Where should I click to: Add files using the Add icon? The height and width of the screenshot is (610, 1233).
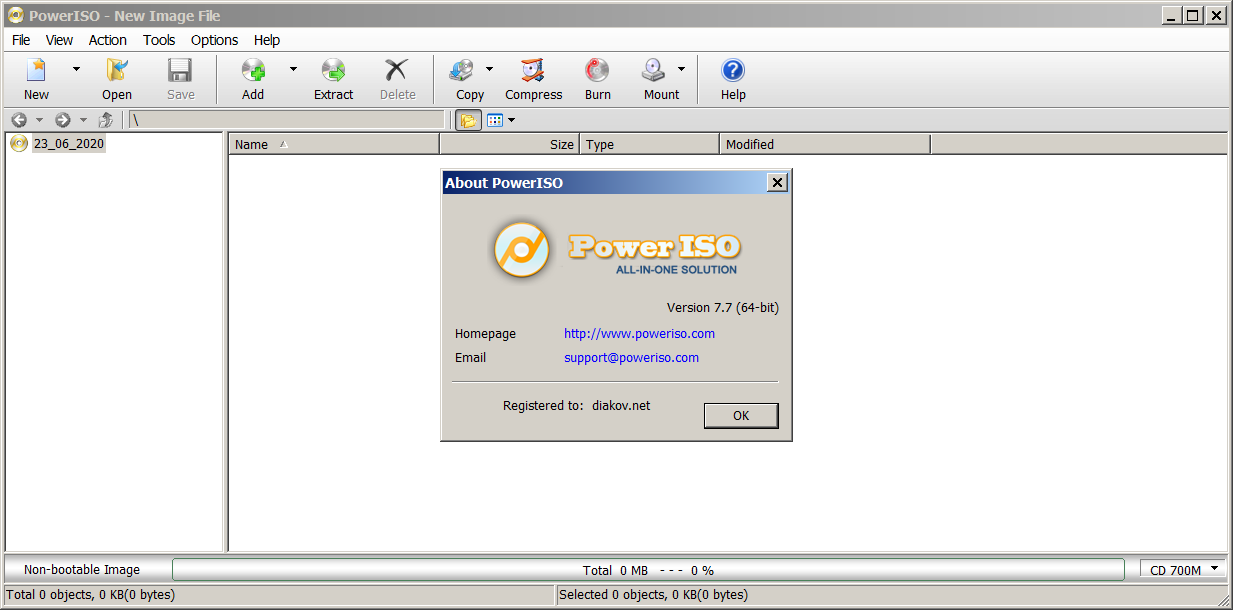pos(253,70)
